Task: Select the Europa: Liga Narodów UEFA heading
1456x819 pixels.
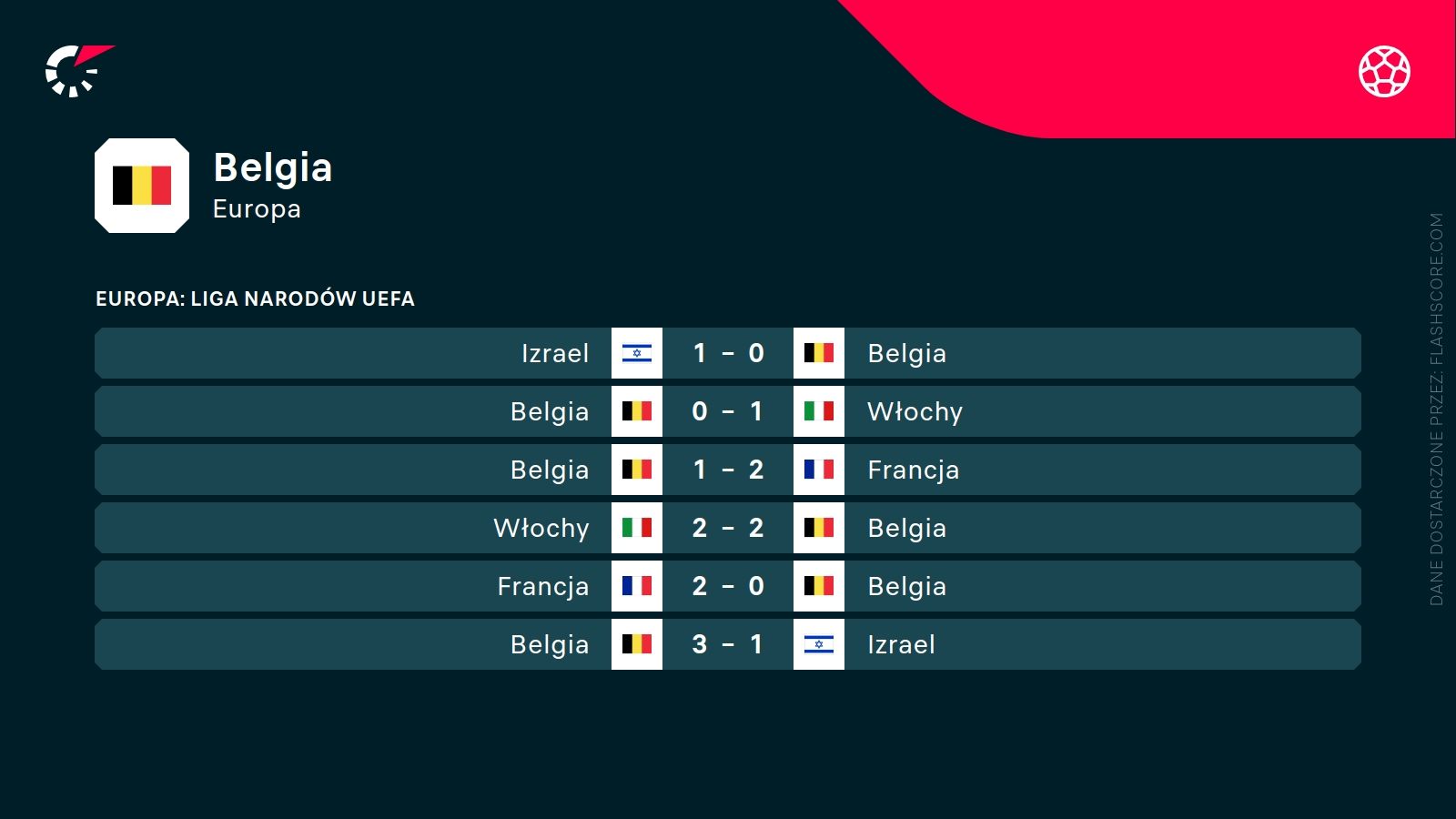Action: [255, 298]
